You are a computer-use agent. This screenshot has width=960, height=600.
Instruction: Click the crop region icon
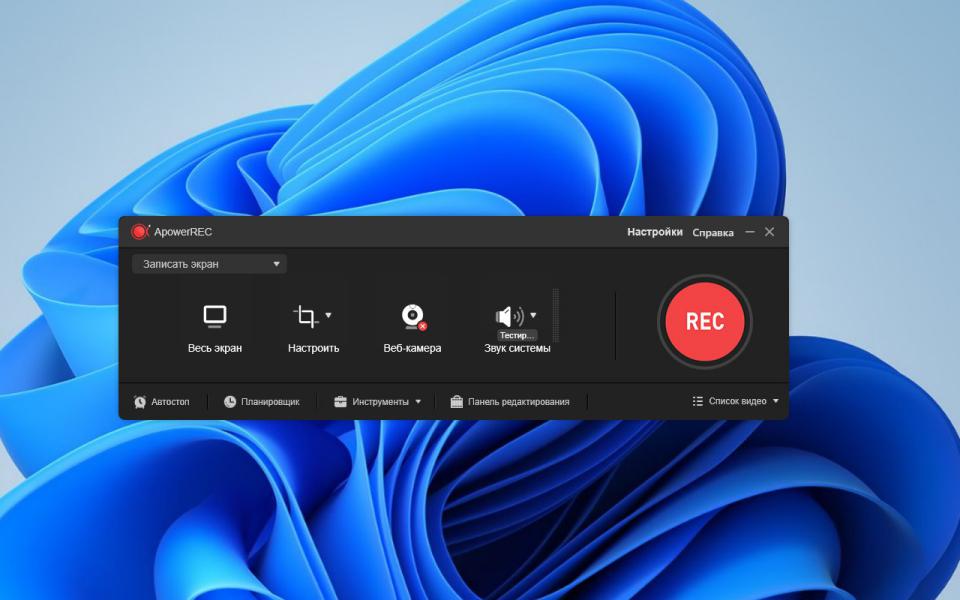[x=306, y=317]
